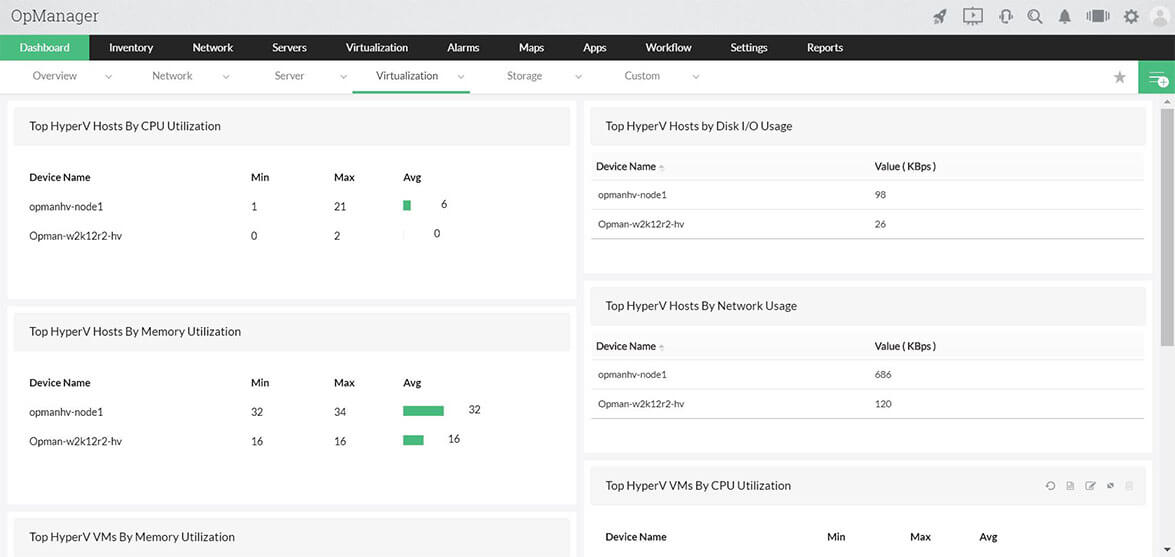Open the alarm bell notifications

point(1065,16)
